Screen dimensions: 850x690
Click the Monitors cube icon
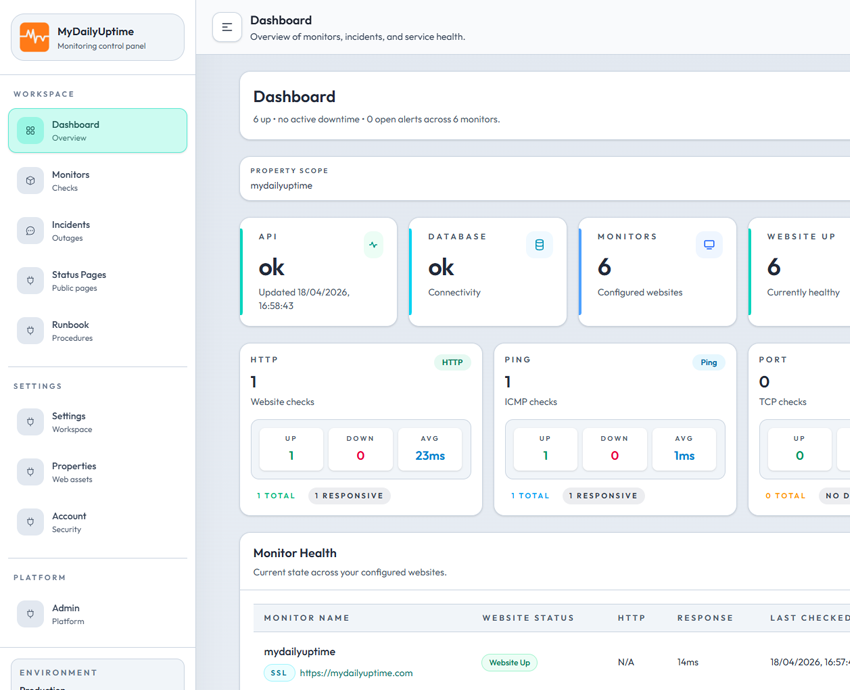30,180
